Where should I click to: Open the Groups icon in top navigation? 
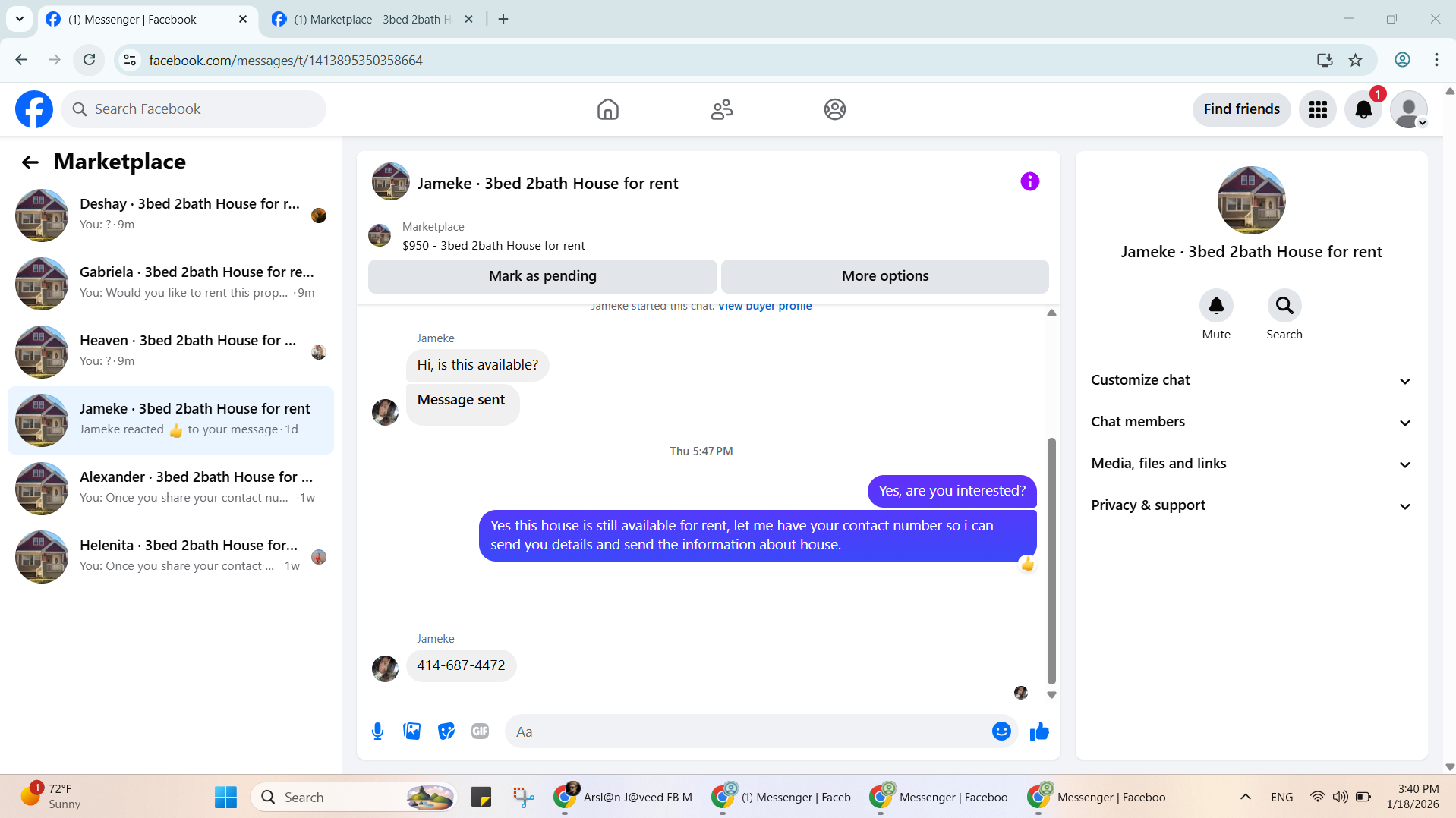[834, 109]
